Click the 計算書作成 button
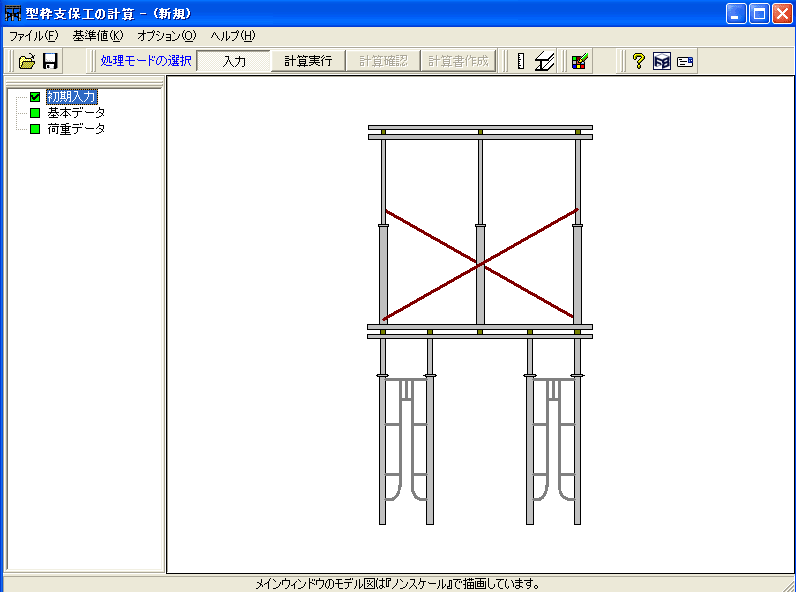The width and height of the screenshot is (796, 592). tap(458, 61)
